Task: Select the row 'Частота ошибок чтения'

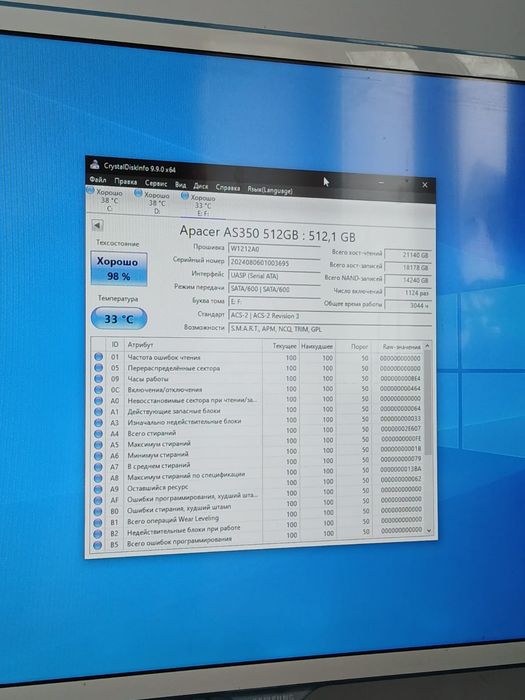Action: click(258, 358)
